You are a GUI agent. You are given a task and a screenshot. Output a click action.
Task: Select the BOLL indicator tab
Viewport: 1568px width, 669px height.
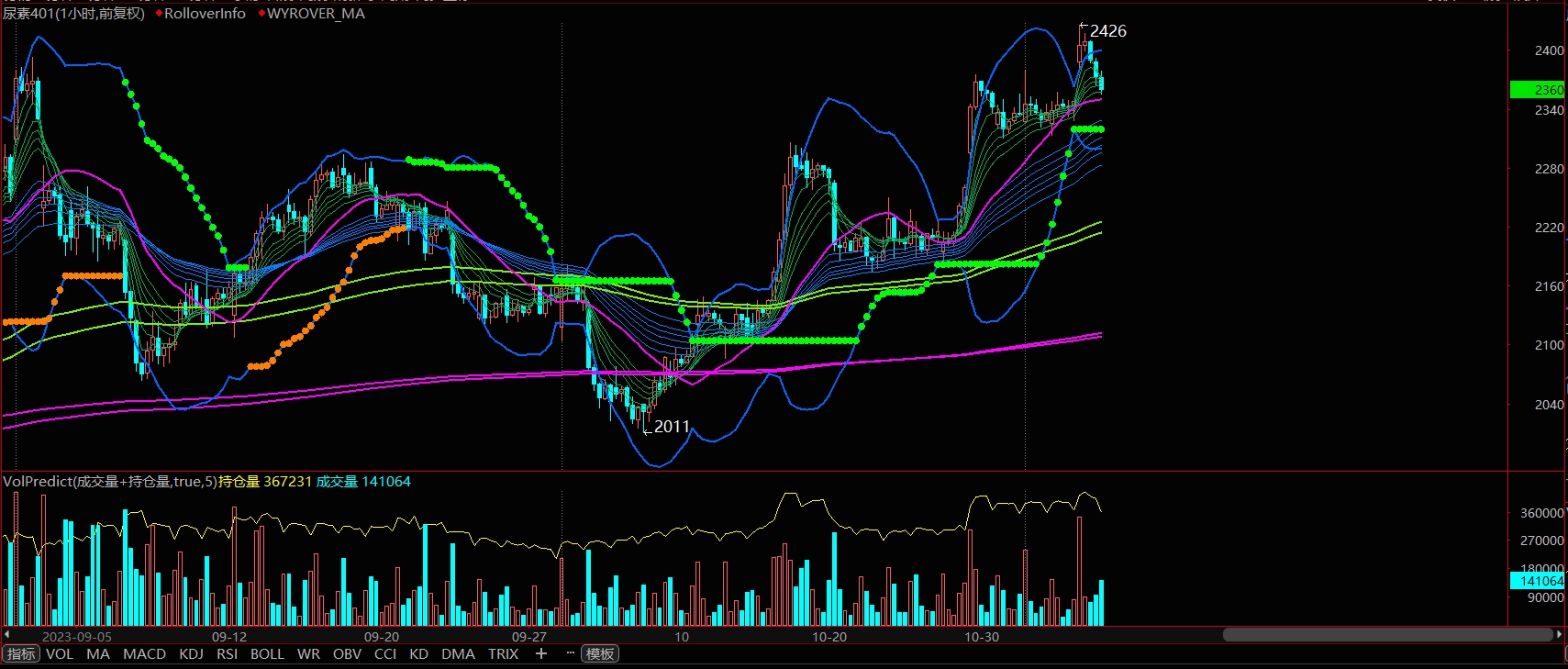click(x=267, y=653)
